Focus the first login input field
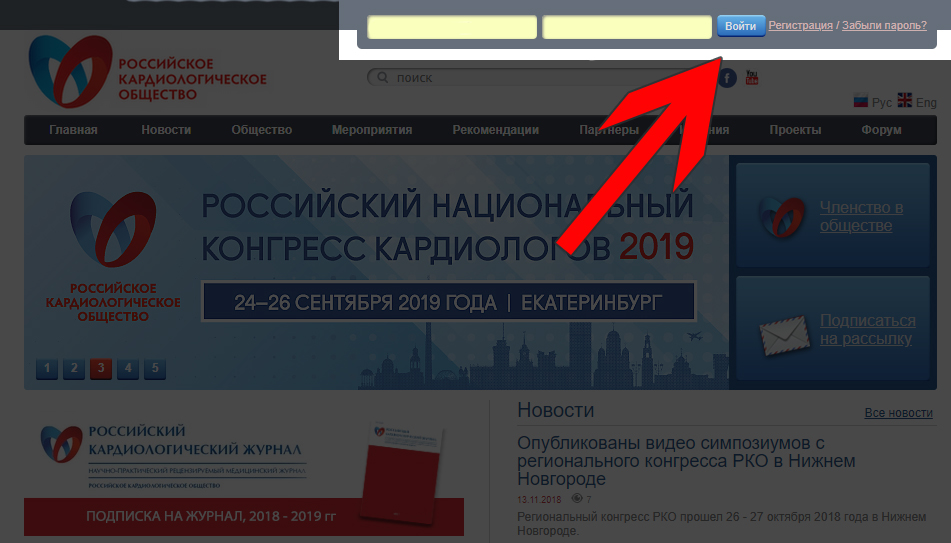 click(452, 27)
